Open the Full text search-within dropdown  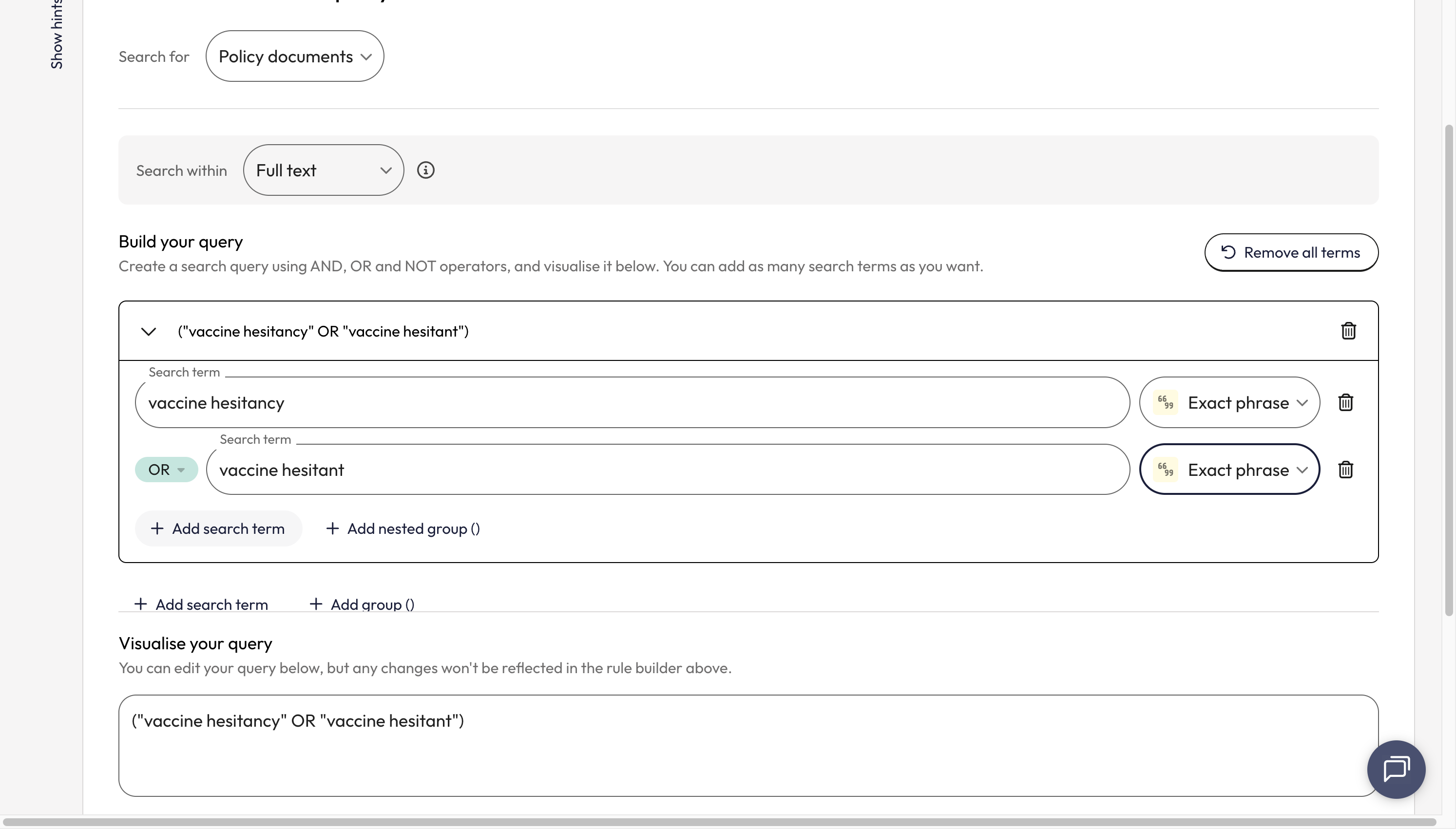pos(324,170)
